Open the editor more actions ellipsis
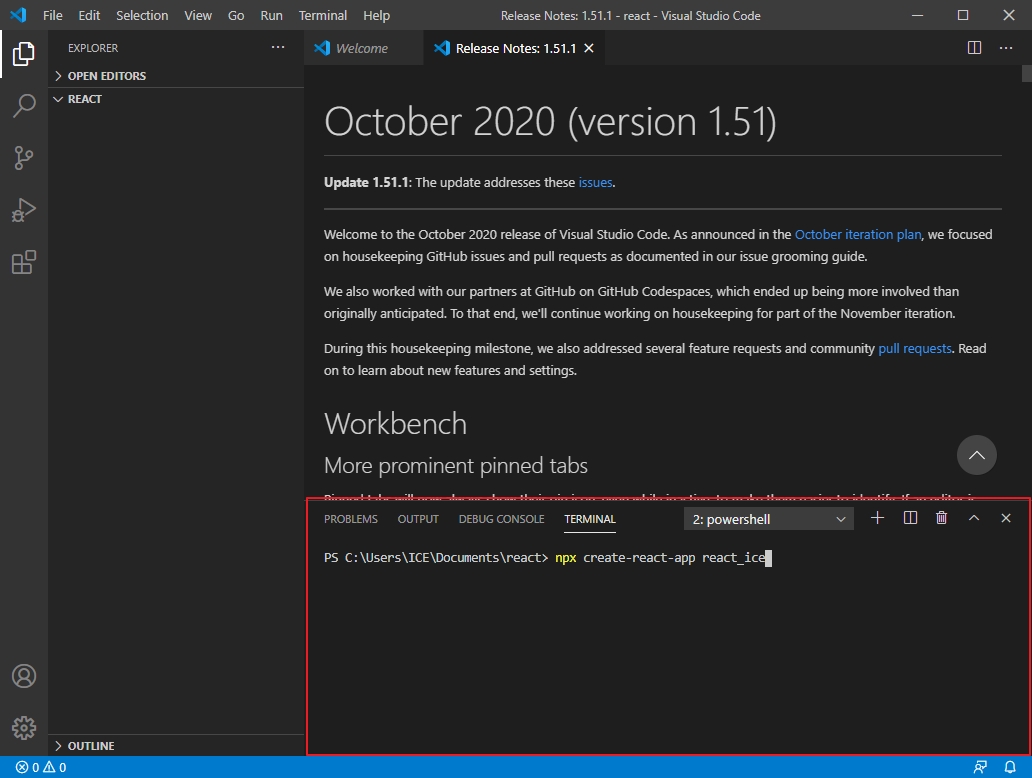 click(x=1006, y=47)
